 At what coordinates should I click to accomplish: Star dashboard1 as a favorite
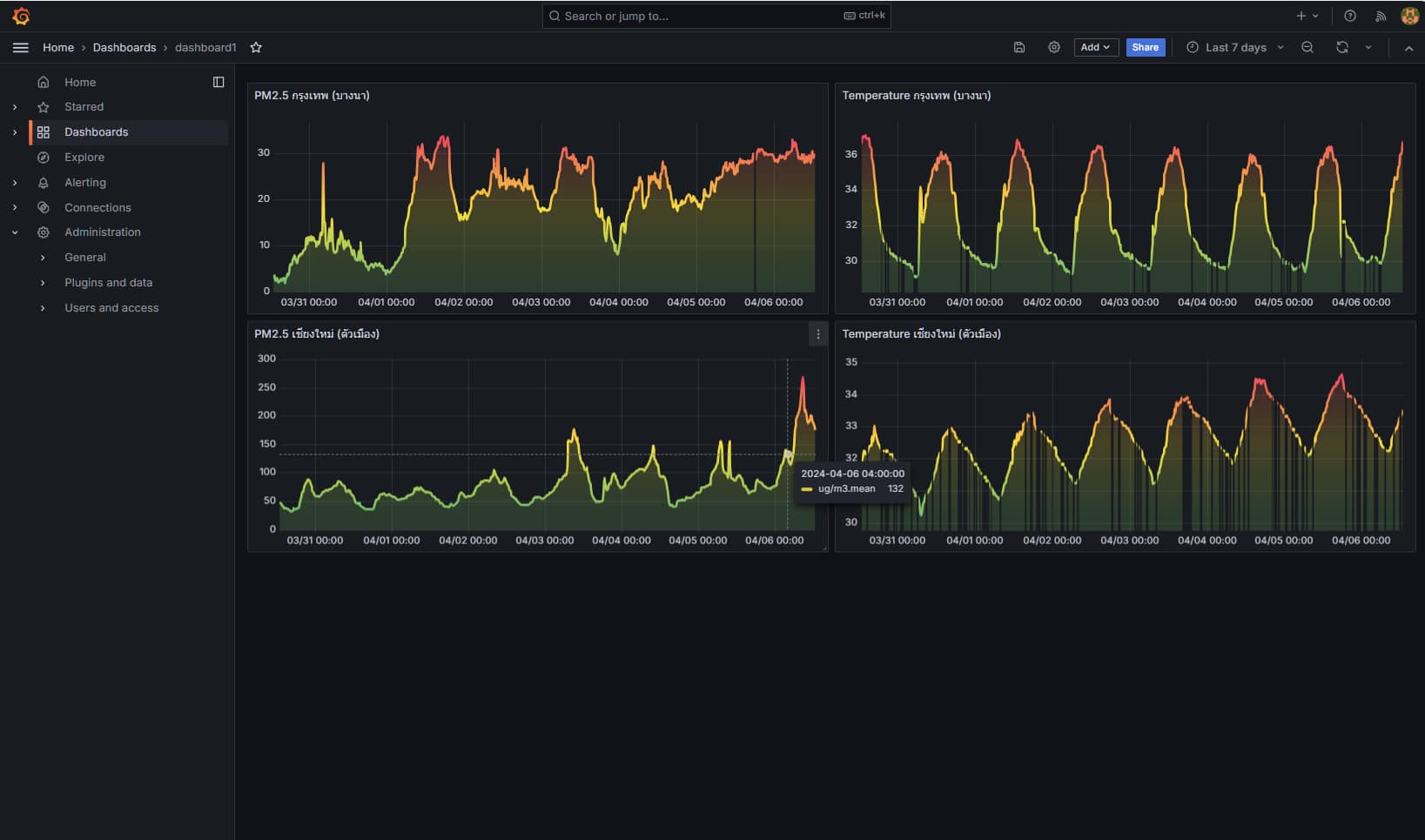255,47
